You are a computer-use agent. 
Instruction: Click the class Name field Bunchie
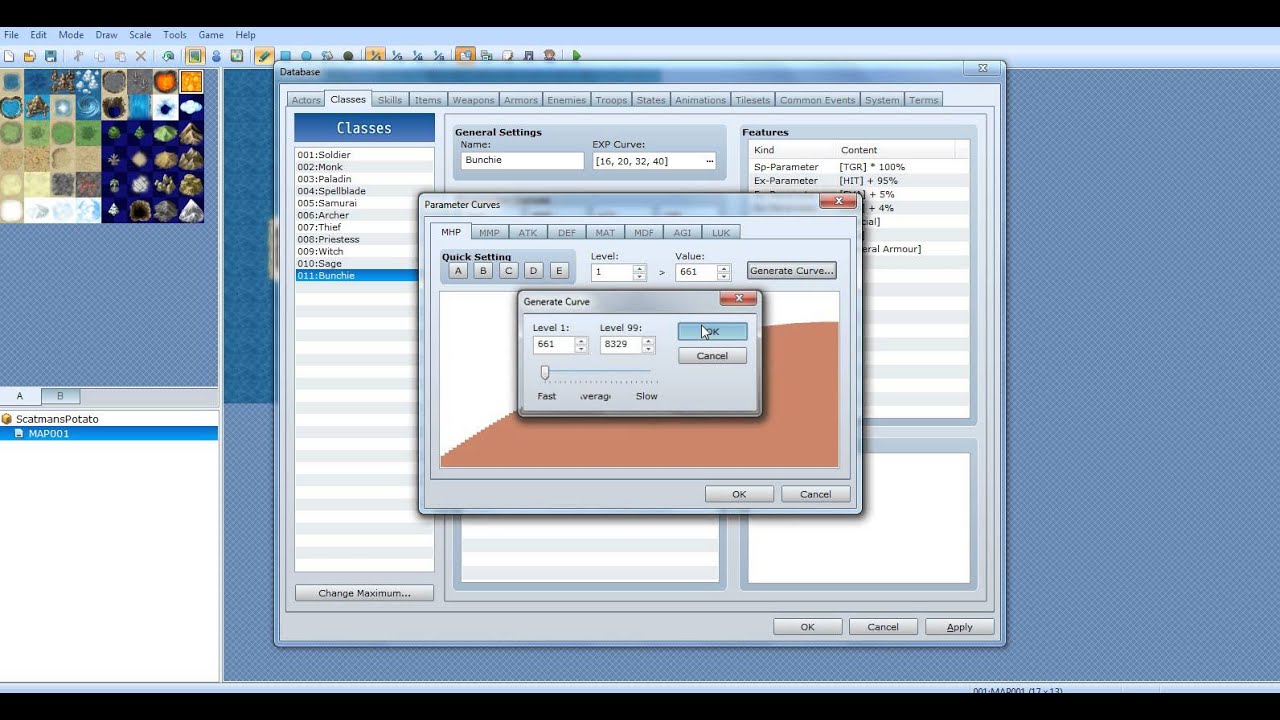(522, 160)
